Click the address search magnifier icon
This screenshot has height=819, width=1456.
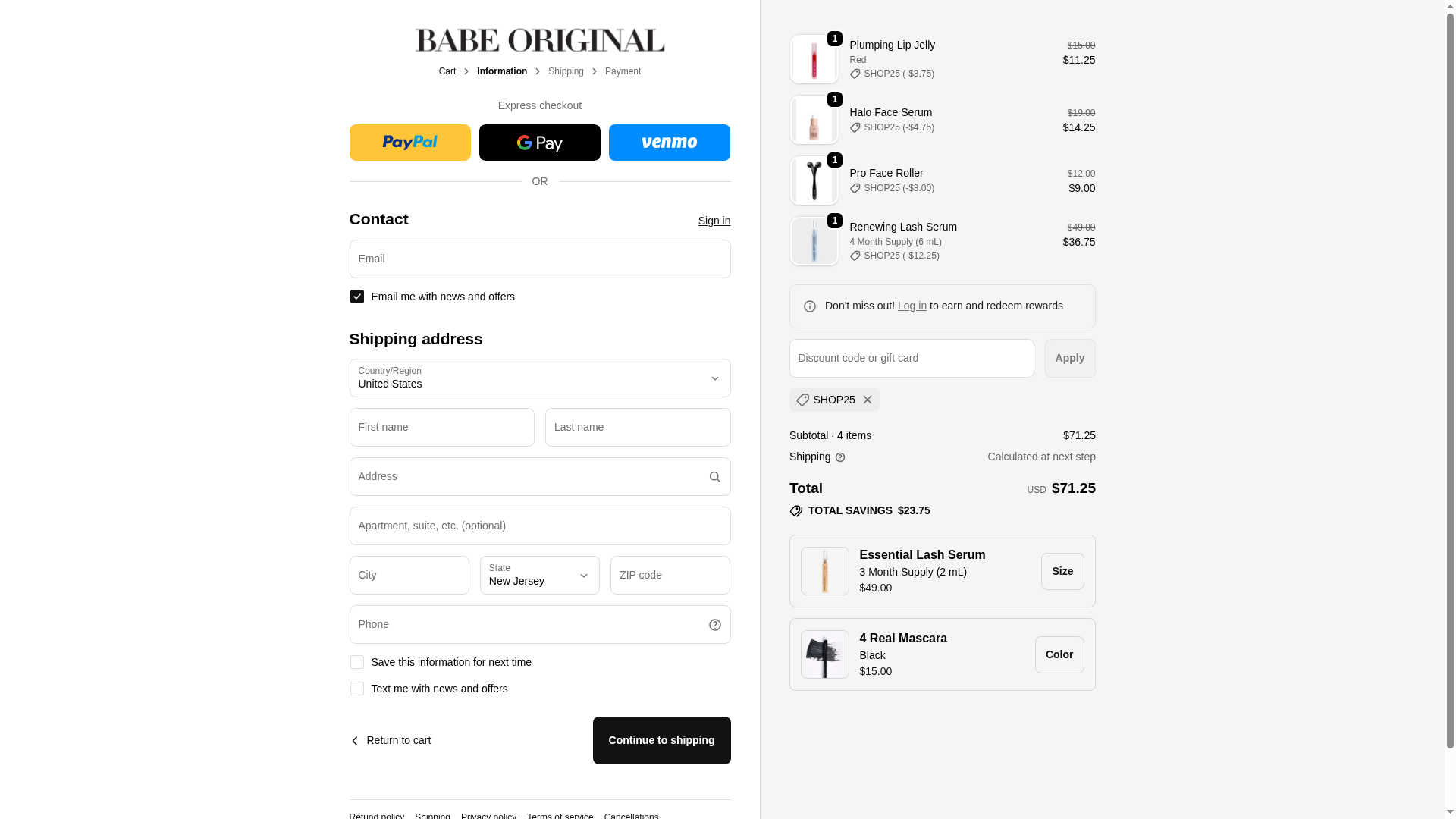[714, 477]
